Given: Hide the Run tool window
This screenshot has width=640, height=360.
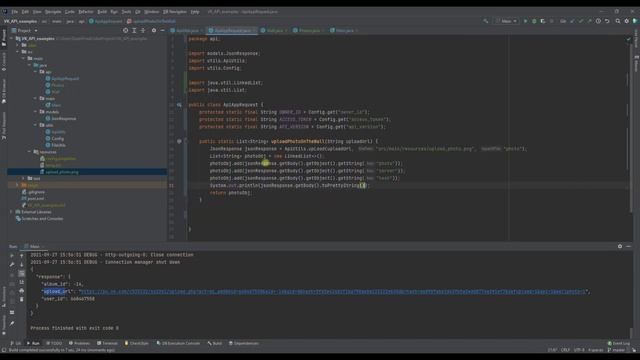Looking at the screenshot, I should pos(629,246).
